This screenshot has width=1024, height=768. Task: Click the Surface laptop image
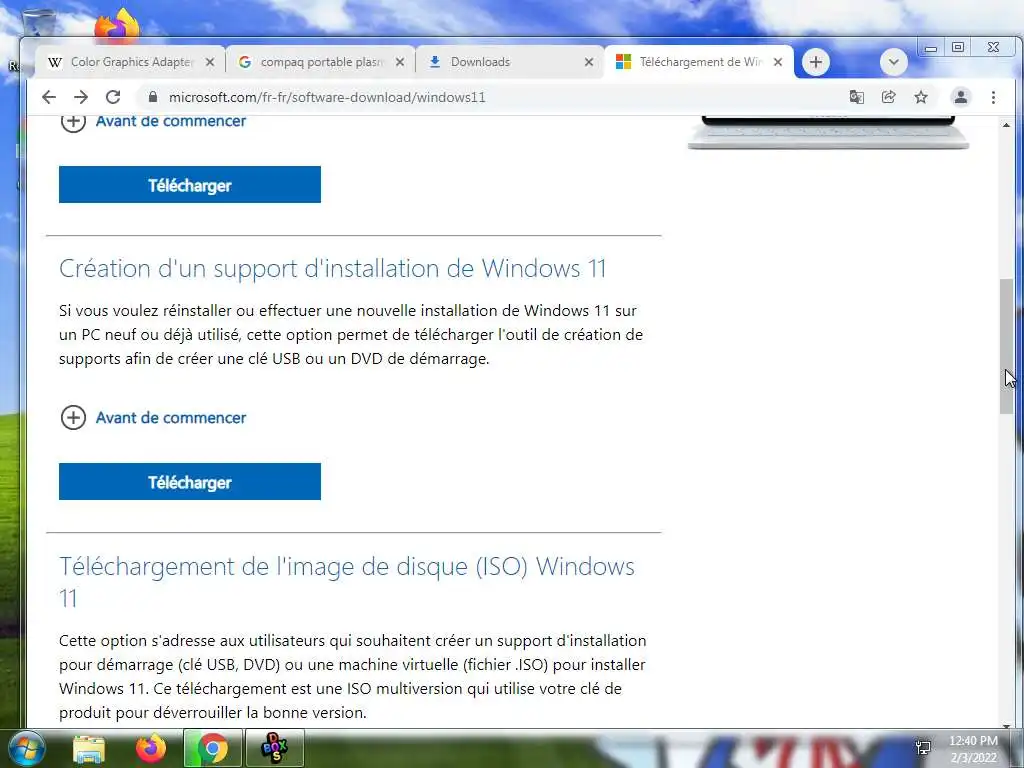828,133
